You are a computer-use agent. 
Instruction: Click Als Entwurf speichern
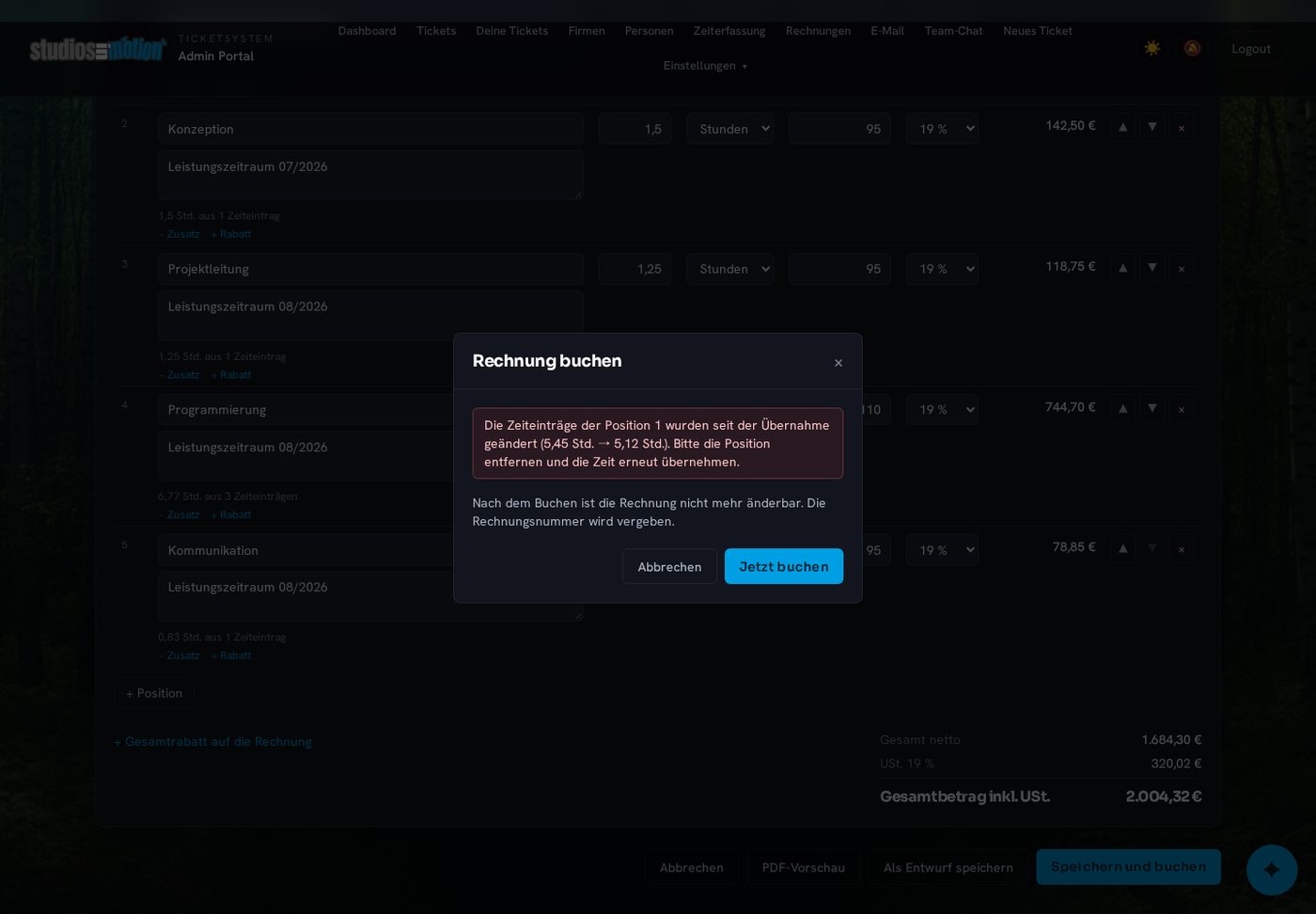[948, 867]
